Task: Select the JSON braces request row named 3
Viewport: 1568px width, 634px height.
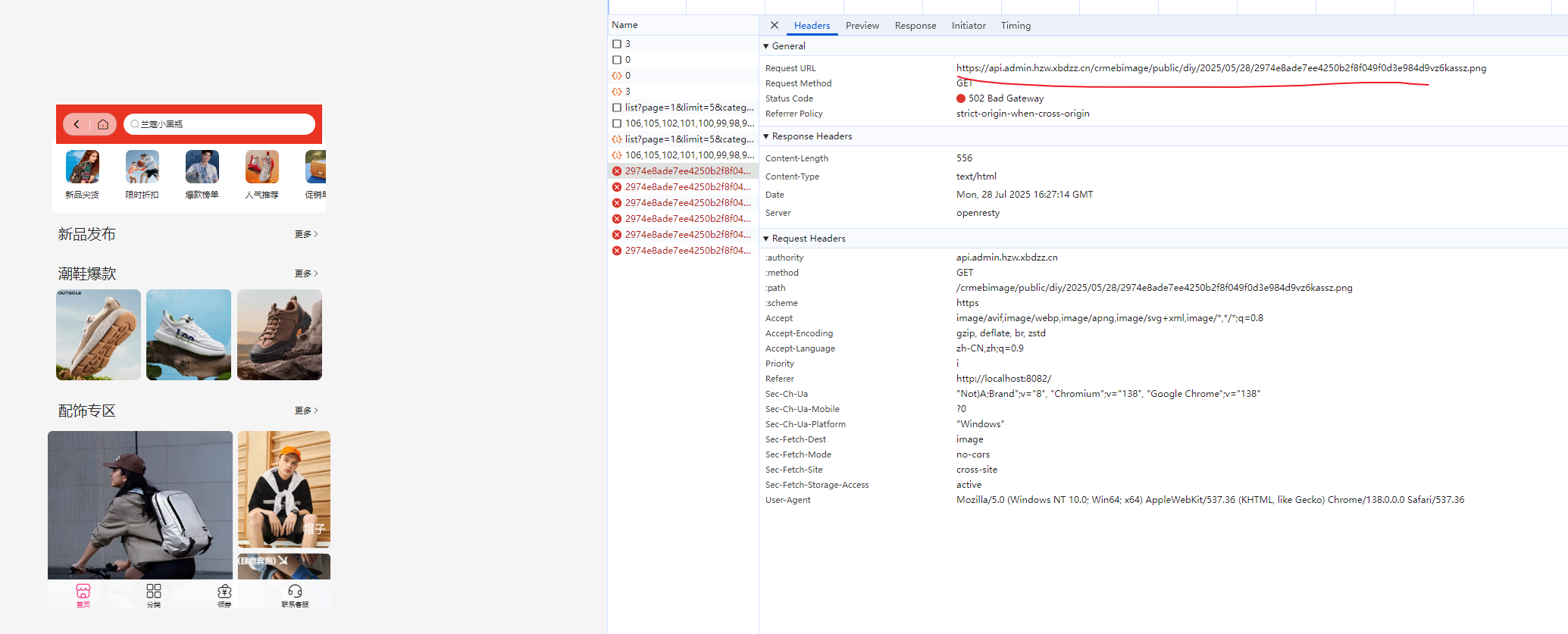Action: pos(683,92)
